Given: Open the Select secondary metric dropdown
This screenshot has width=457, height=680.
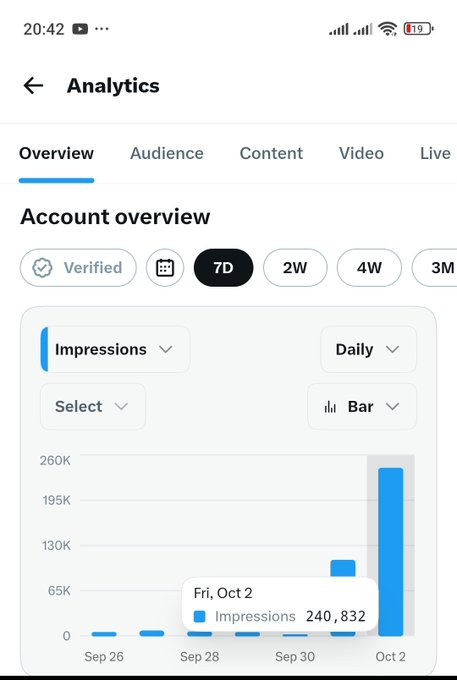Looking at the screenshot, I should point(93,406).
